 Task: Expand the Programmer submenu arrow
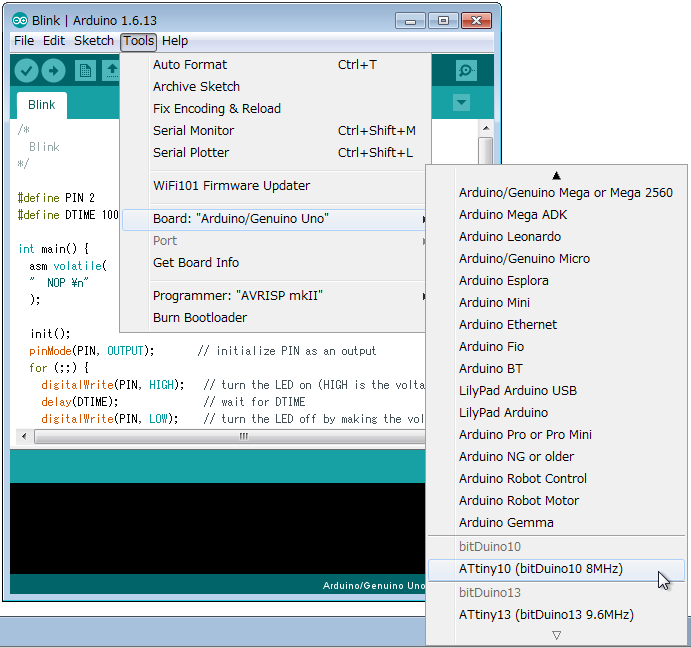[424, 296]
